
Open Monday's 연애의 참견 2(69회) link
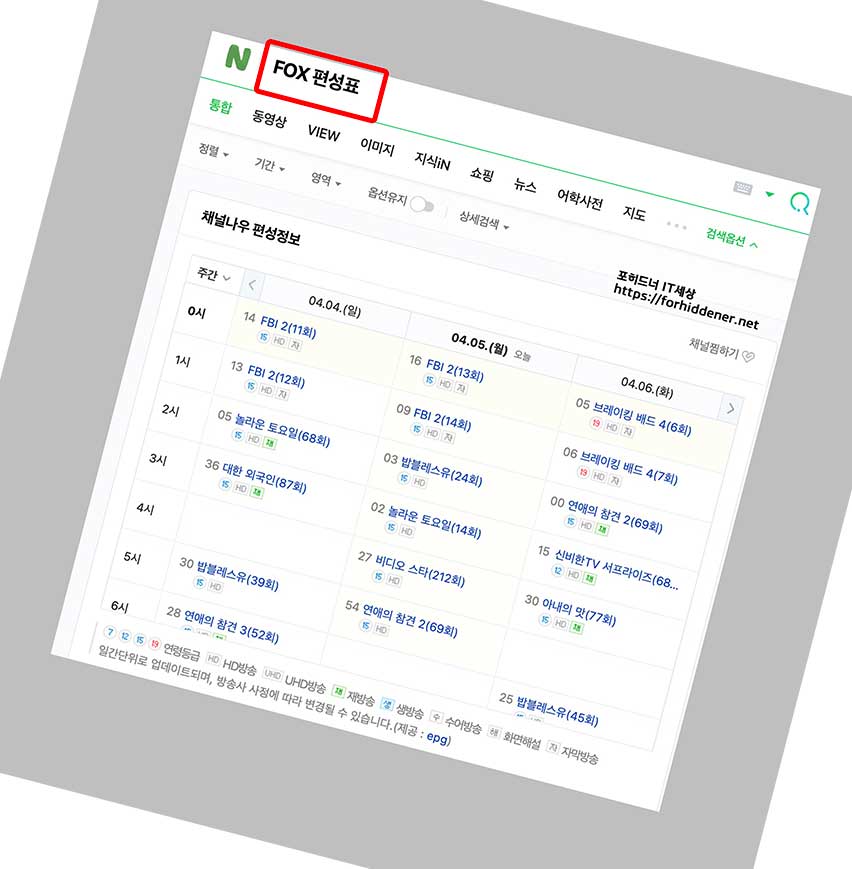(409, 620)
